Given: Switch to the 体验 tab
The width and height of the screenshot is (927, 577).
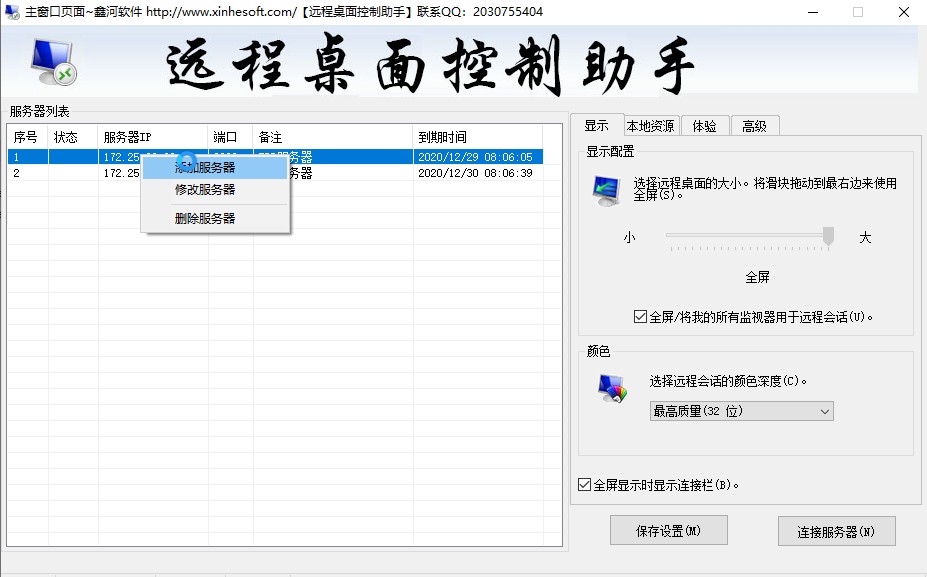Looking at the screenshot, I should (x=705, y=124).
